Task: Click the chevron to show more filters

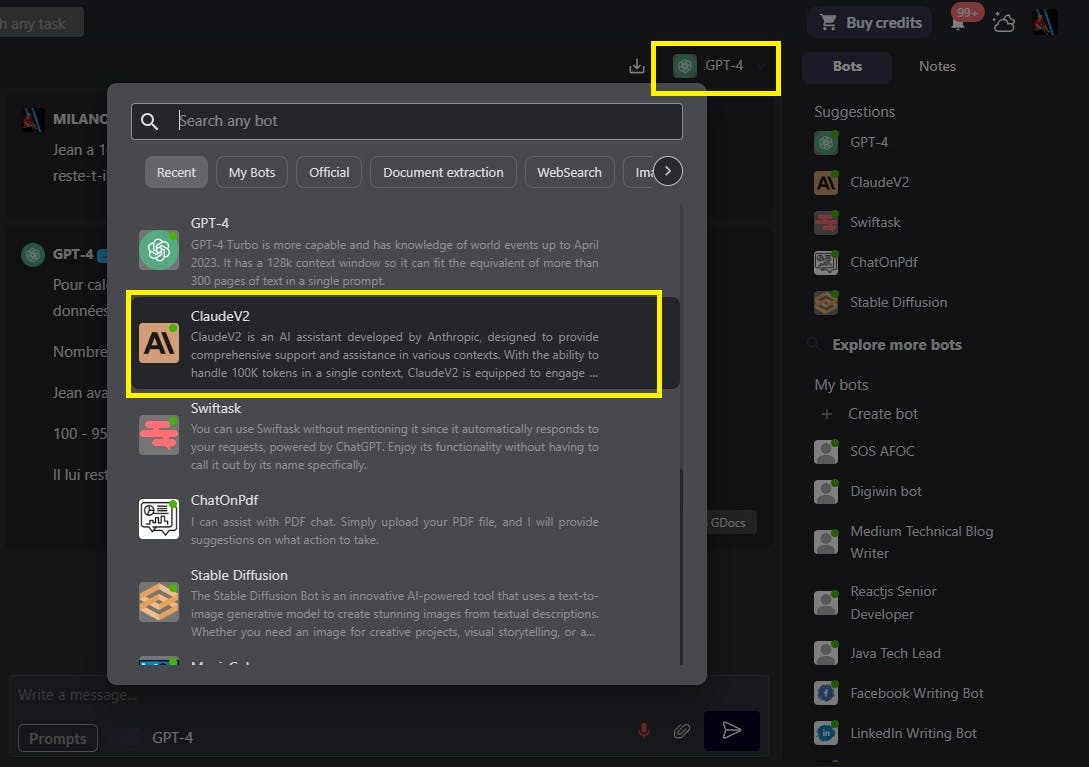Action: [668, 171]
